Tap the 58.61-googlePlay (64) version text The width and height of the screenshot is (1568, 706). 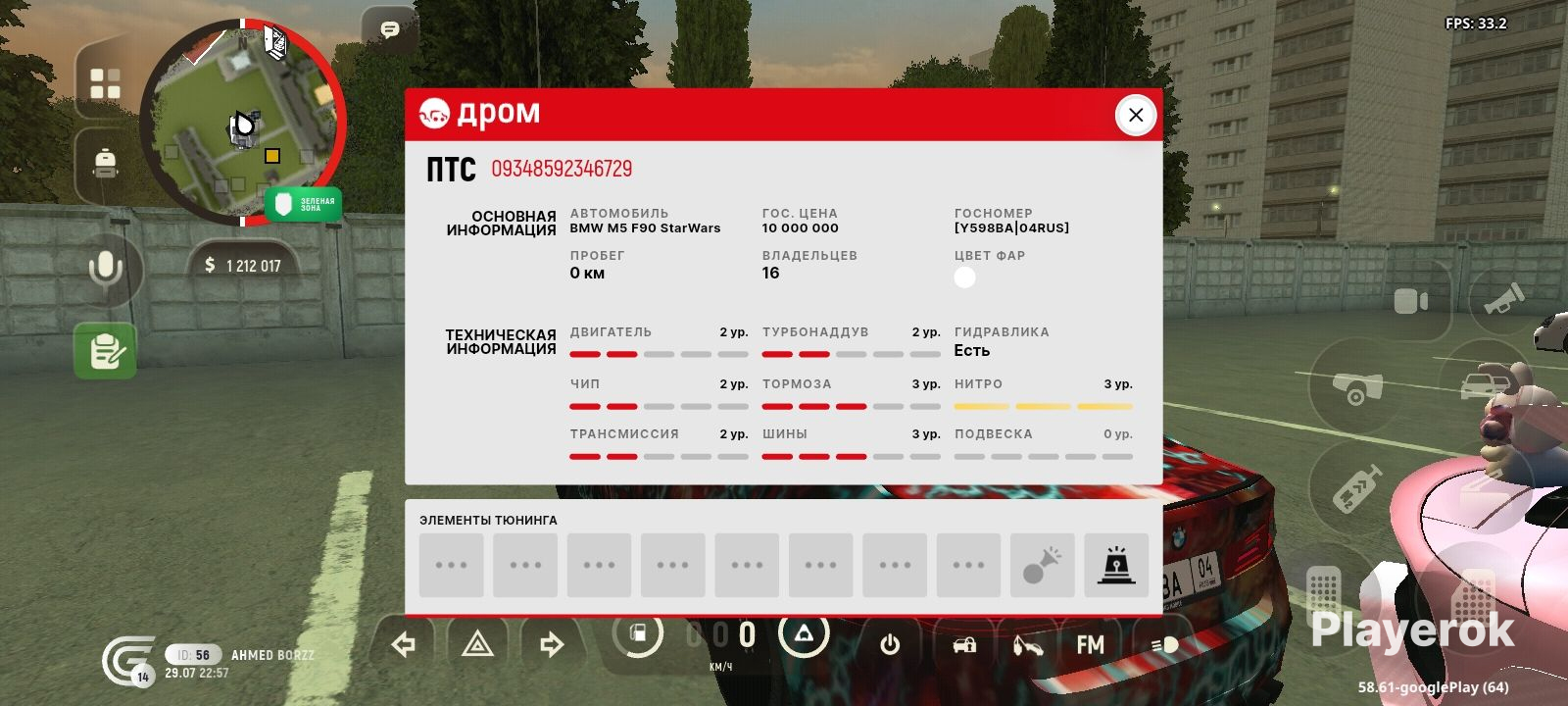1433,687
